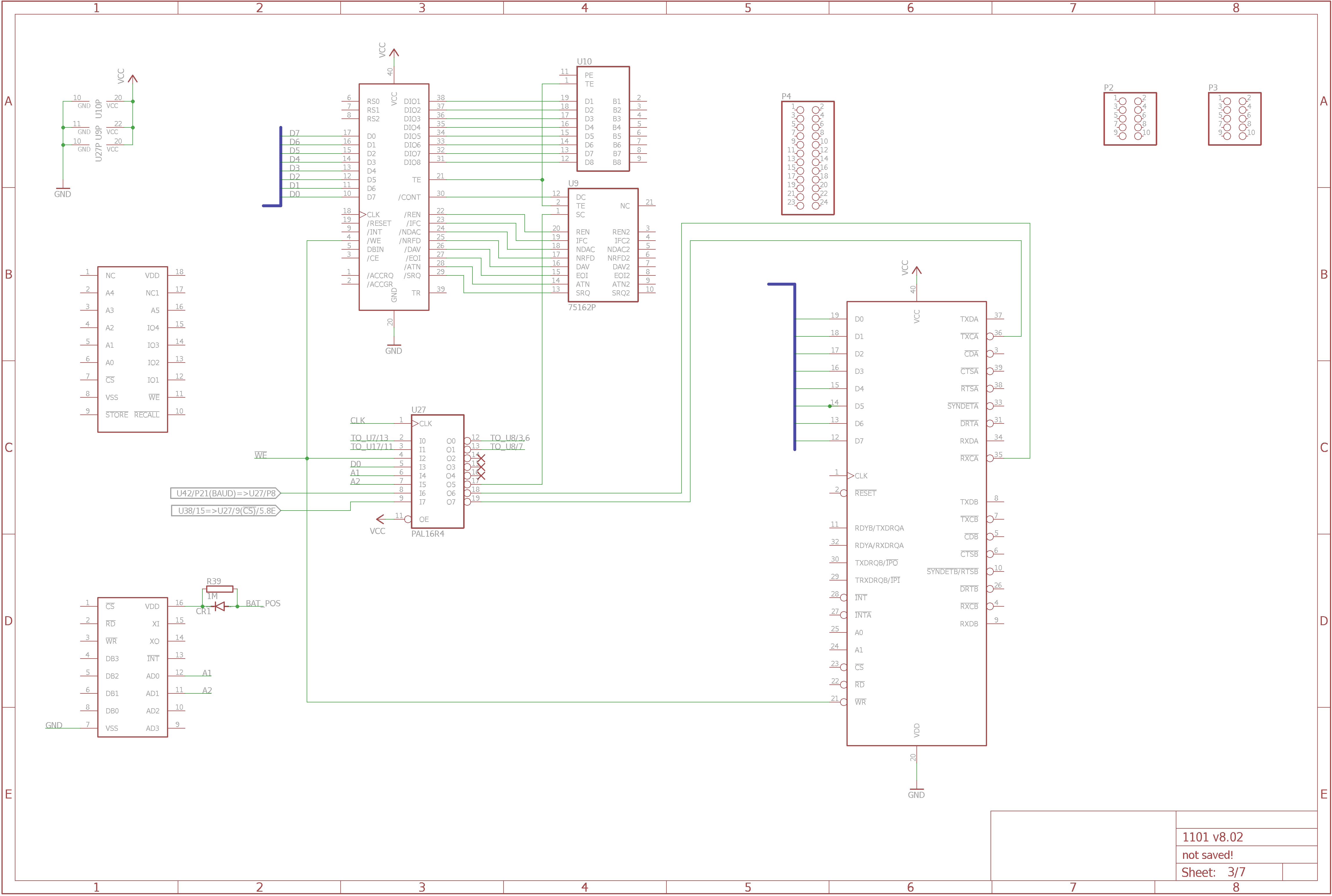Click the P4 24-pin header connector
Image resolution: width=1332 pixels, height=896 pixels.
coord(807,158)
